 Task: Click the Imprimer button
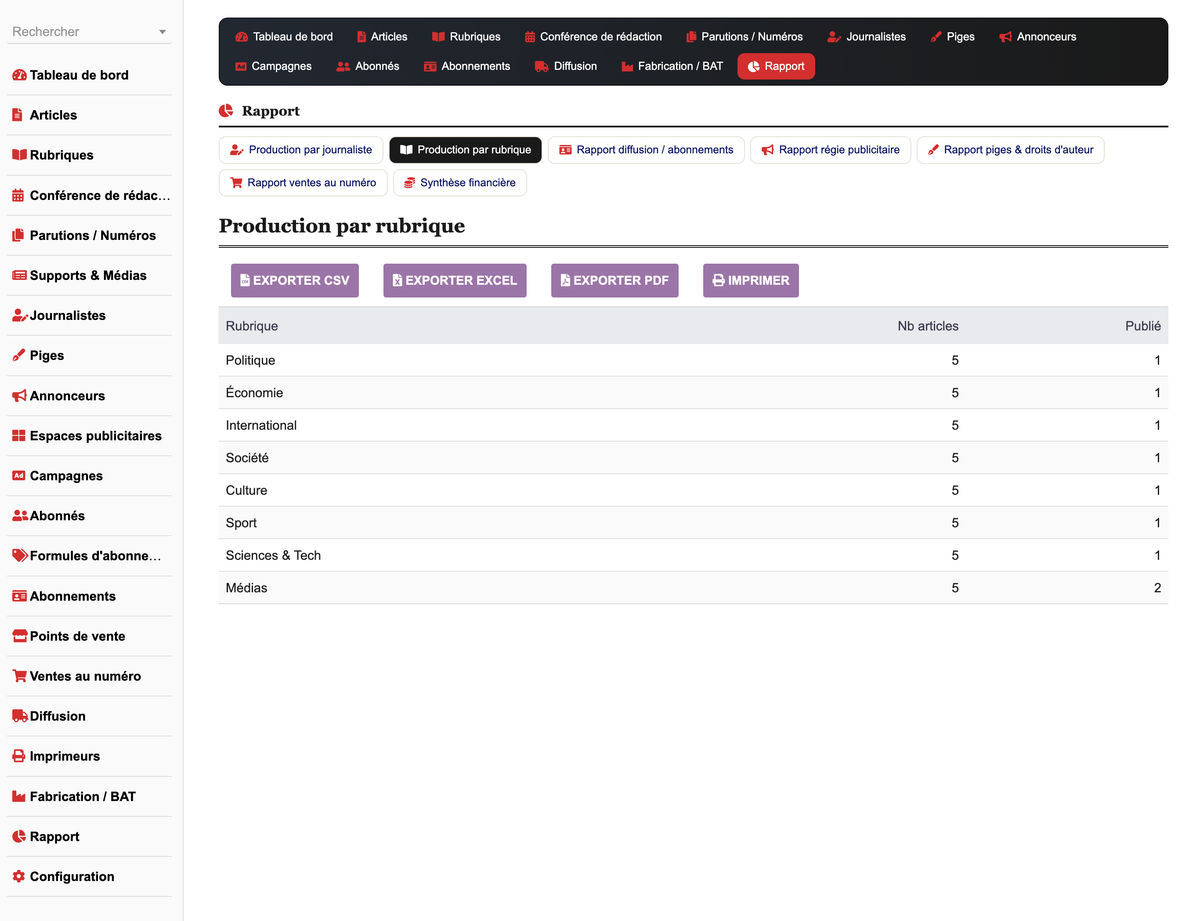pyautogui.click(x=751, y=280)
